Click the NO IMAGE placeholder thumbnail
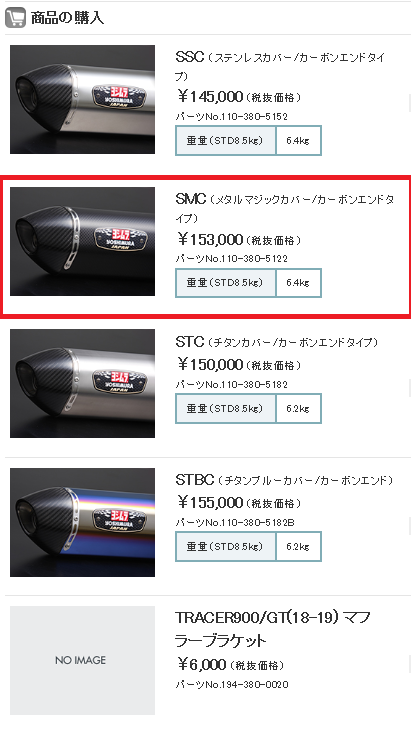This screenshot has height=733, width=411. pyautogui.click(x=82, y=661)
